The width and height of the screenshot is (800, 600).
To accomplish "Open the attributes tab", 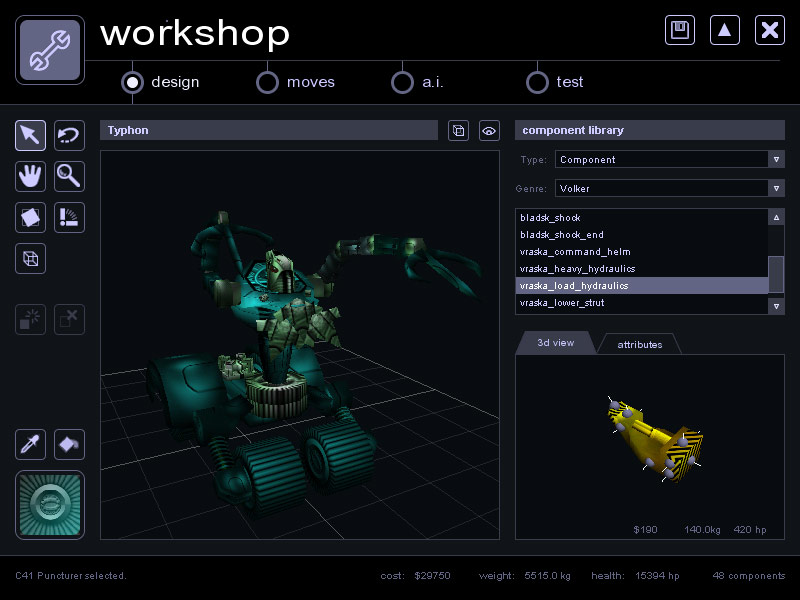I will [639, 344].
